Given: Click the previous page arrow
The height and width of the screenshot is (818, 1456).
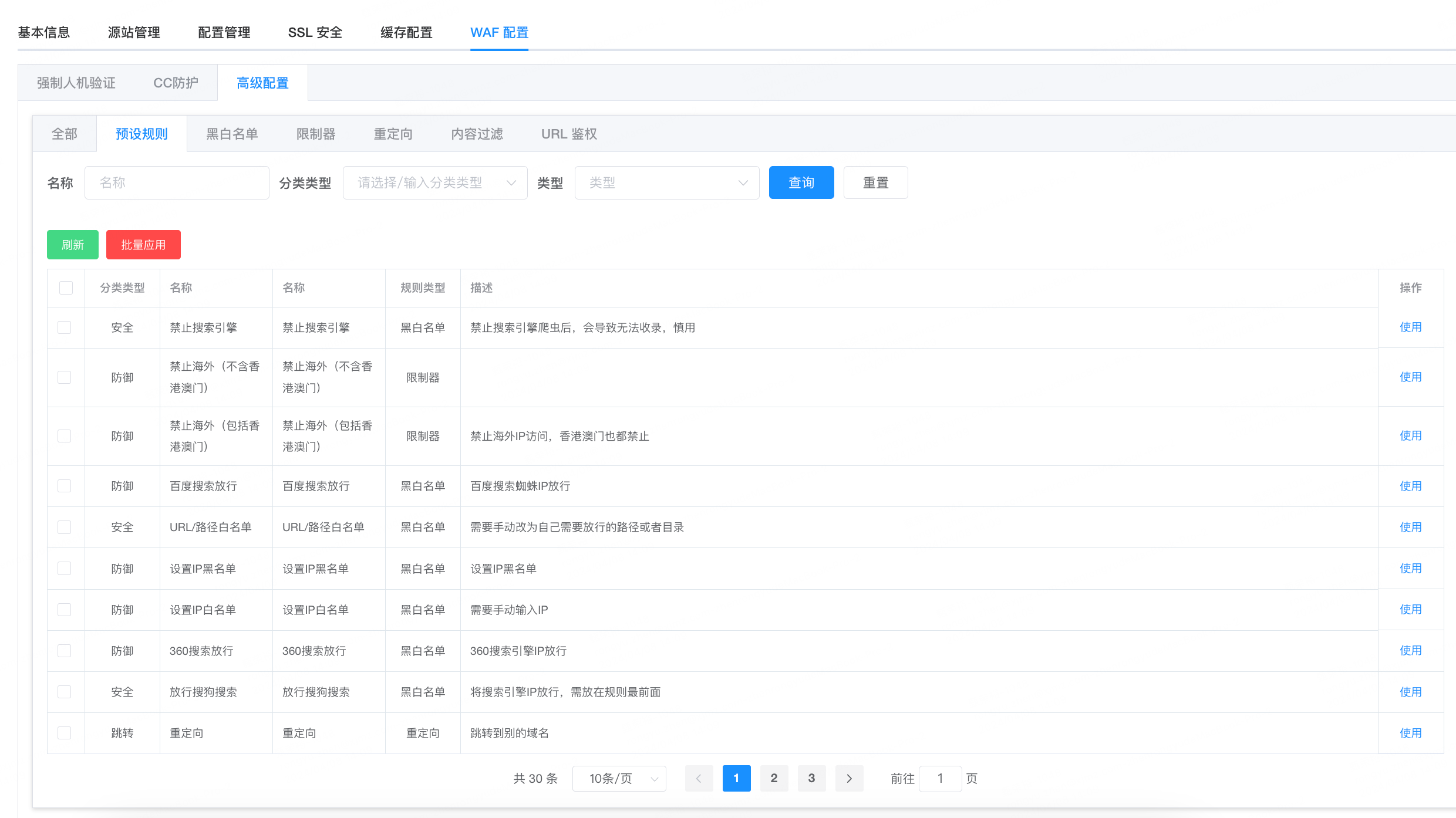Looking at the screenshot, I should (x=699, y=778).
